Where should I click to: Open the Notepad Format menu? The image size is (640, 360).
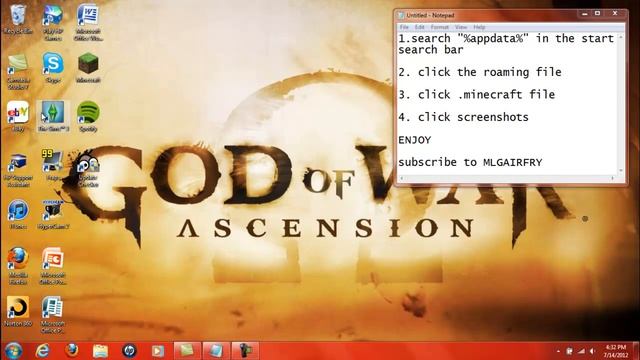tap(440, 27)
